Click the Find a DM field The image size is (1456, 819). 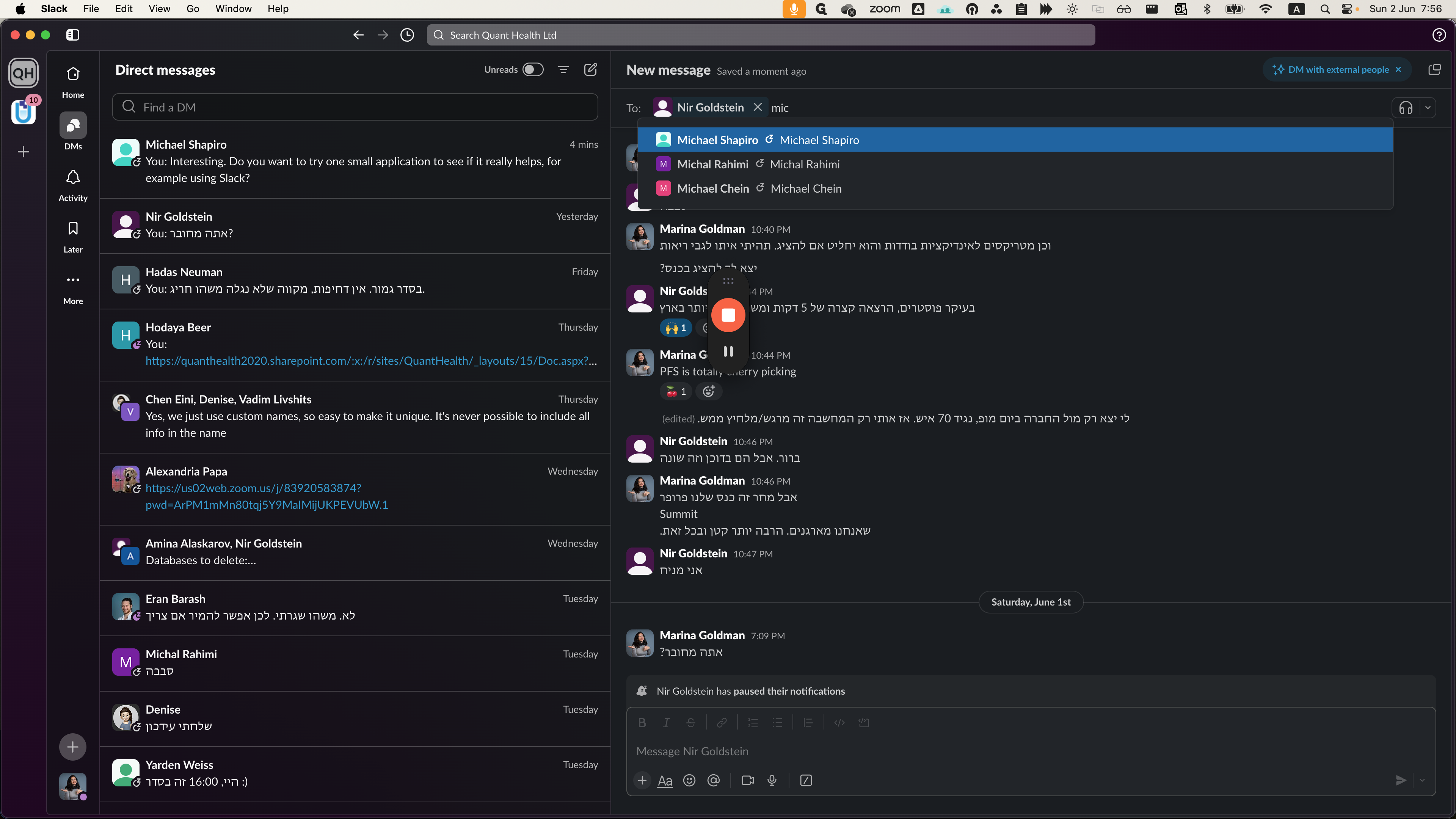click(355, 107)
